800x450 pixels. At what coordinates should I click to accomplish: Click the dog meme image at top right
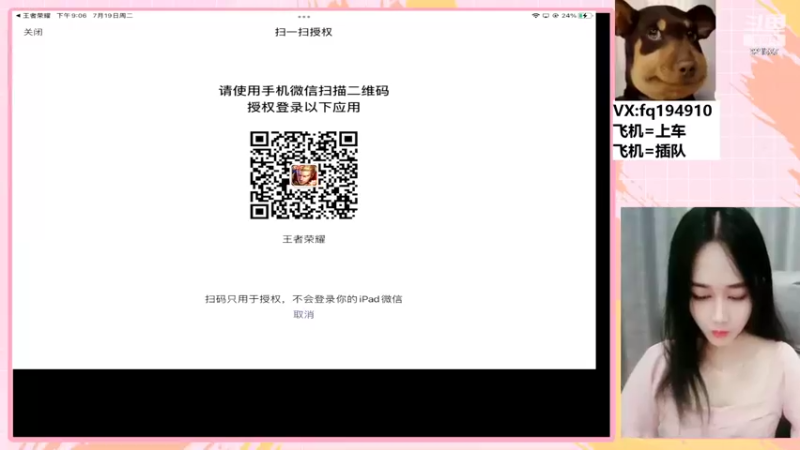[665, 49]
